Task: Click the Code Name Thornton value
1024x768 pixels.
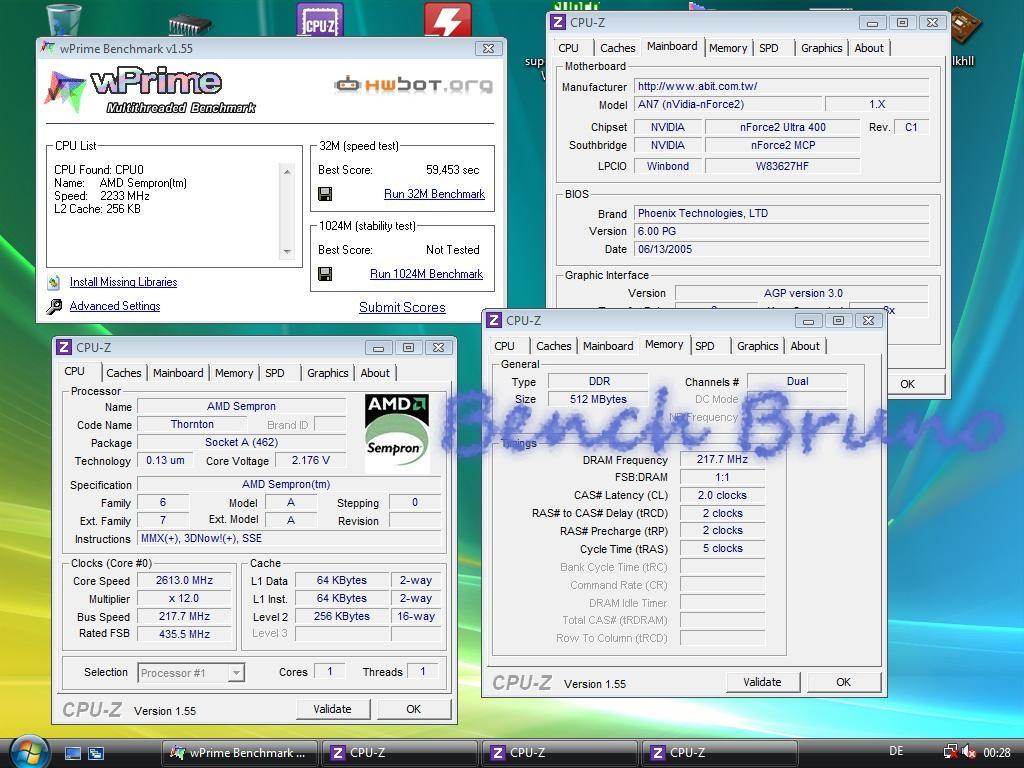Action: point(192,424)
